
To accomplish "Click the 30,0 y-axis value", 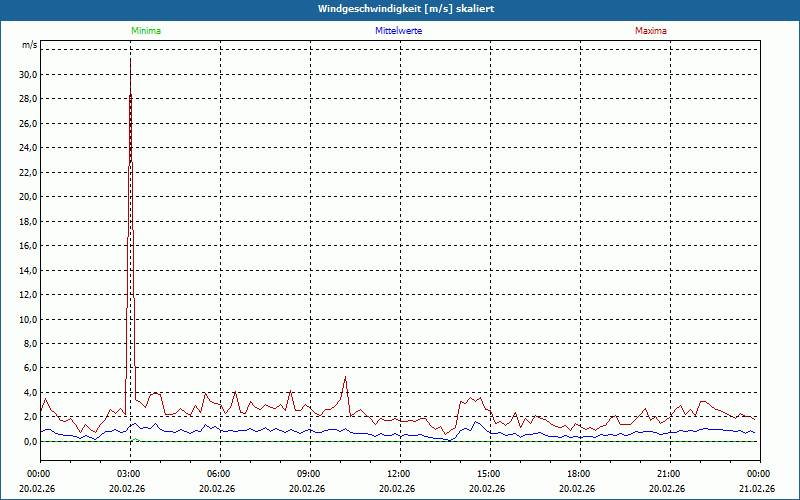I will (29, 74).
